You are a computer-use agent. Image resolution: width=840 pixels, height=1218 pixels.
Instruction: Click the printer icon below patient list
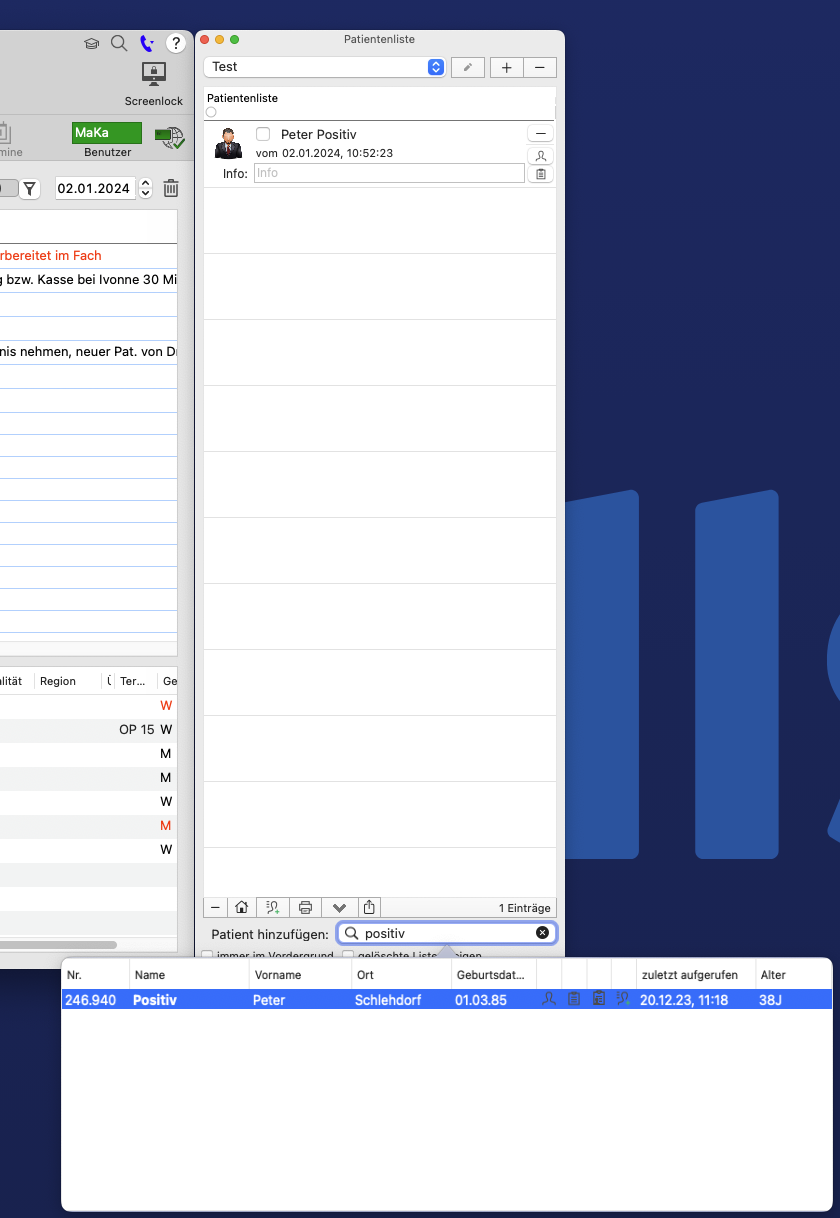306,907
